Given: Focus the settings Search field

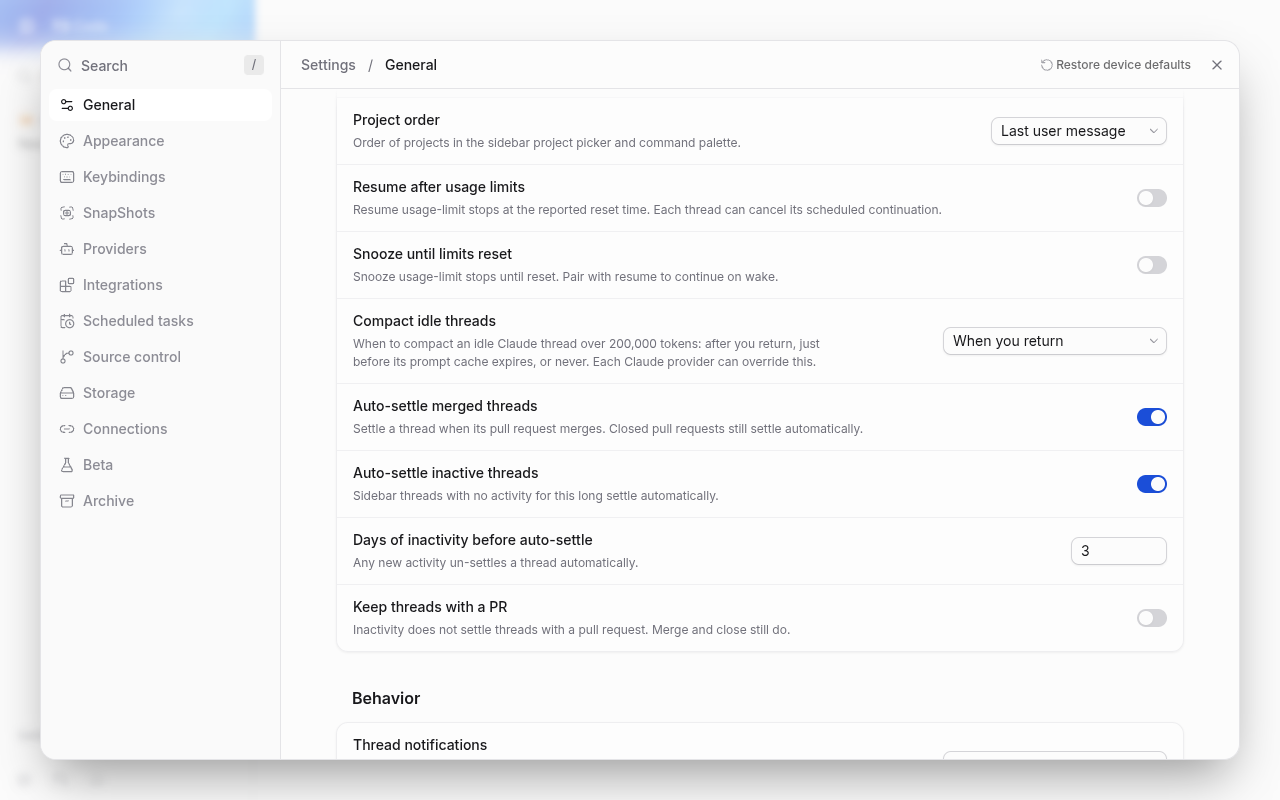Looking at the screenshot, I should 160,66.
